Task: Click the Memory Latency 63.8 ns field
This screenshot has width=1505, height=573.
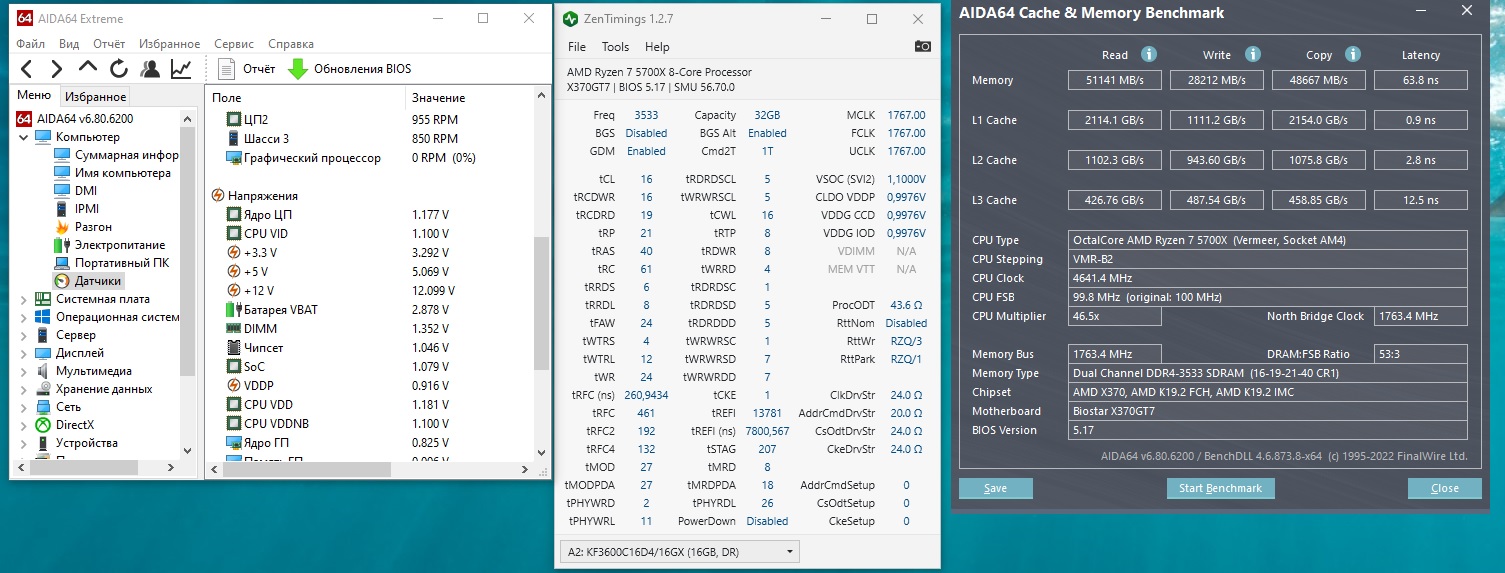Action: (1421, 80)
